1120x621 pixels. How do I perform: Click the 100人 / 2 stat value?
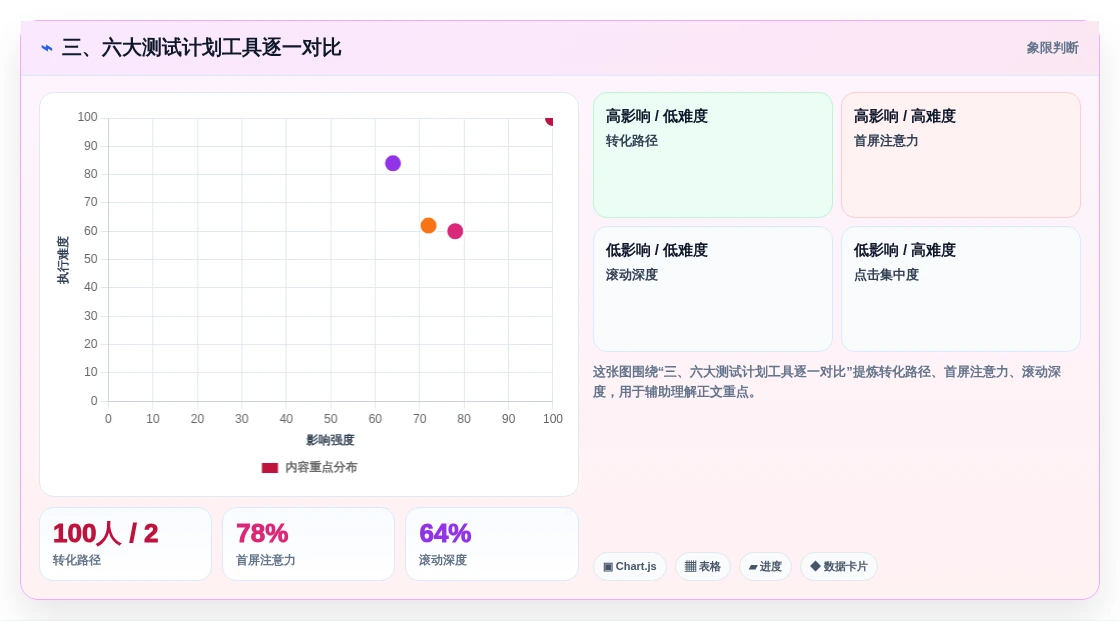point(106,534)
